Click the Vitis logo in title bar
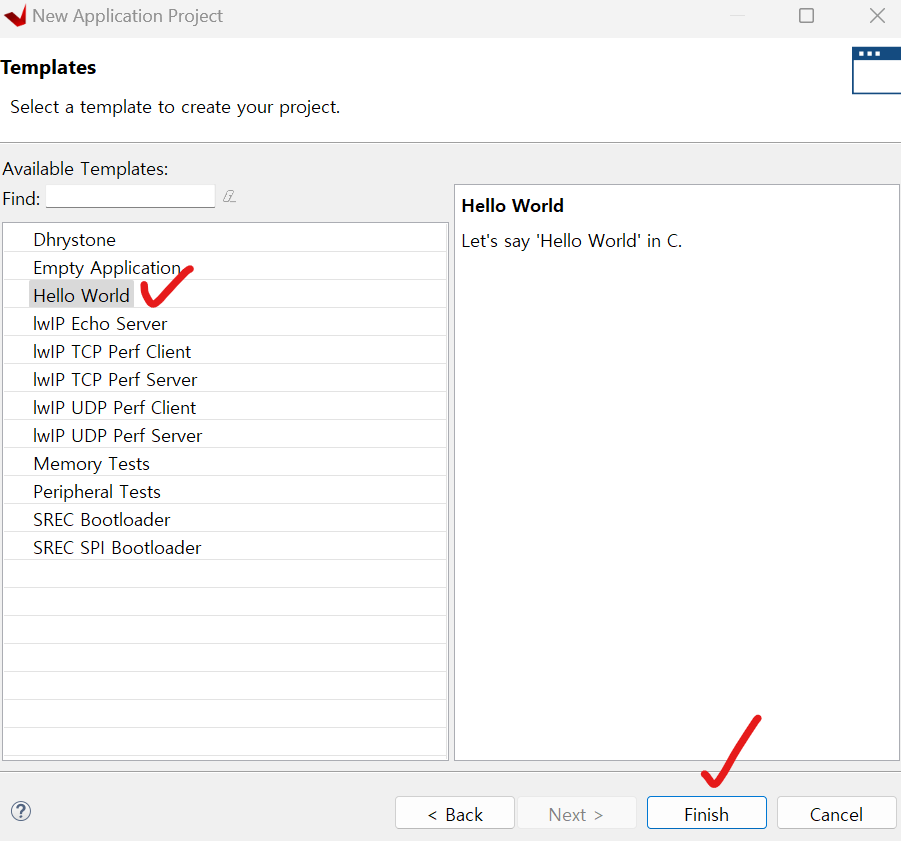This screenshot has width=901, height=841. point(16,16)
